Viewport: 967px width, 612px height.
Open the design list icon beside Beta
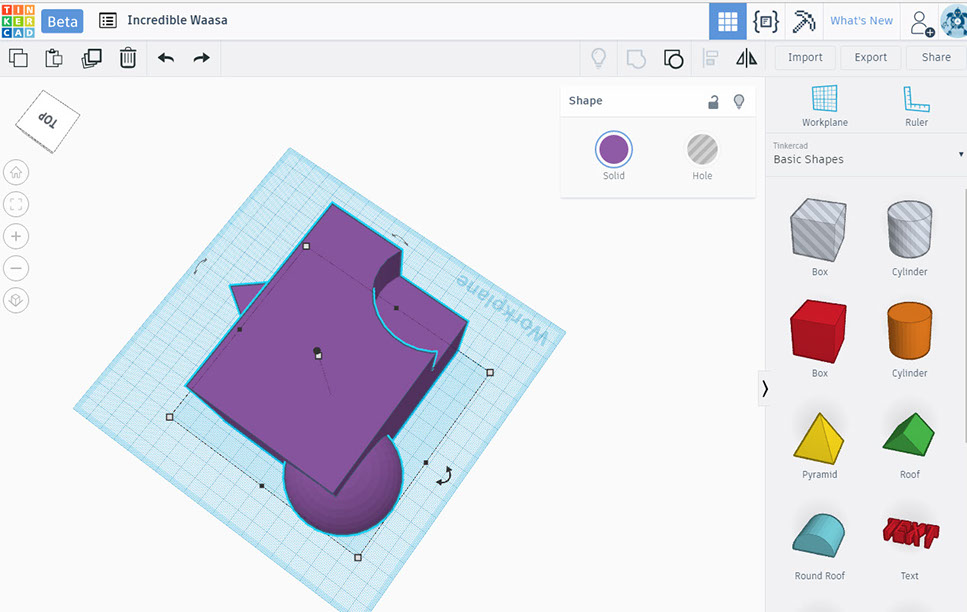click(108, 20)
